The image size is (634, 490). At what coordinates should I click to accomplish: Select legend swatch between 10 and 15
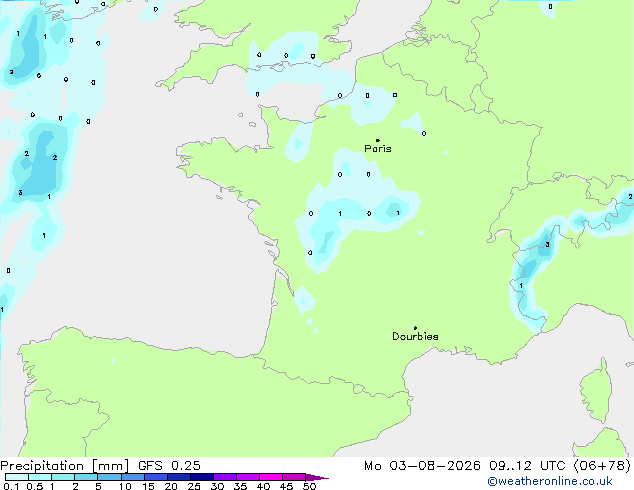point(133,477)
